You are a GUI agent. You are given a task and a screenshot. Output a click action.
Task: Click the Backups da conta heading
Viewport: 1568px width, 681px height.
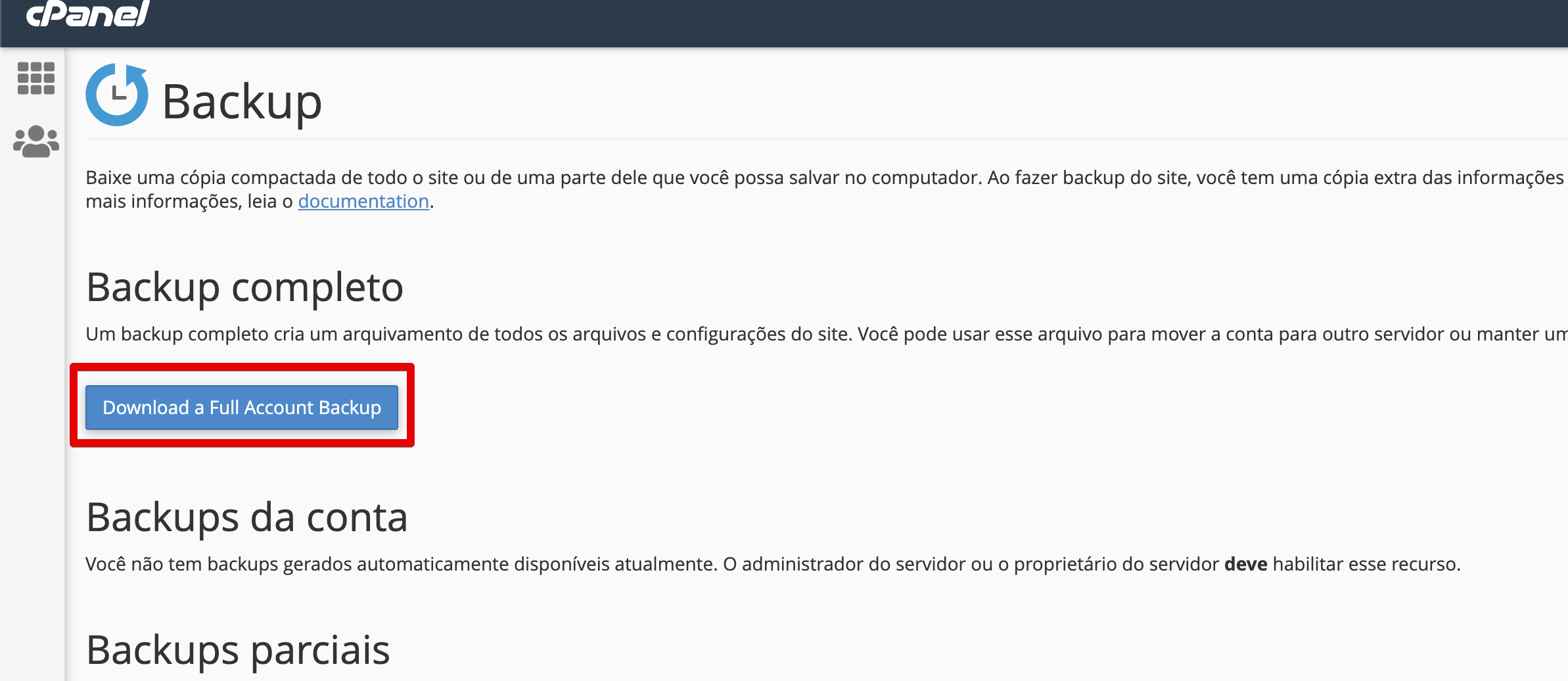(x=247, y=517)
